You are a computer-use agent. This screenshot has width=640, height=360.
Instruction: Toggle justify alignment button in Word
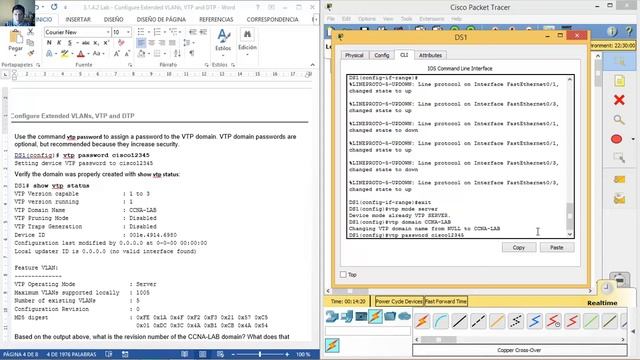tap(172, 43)
